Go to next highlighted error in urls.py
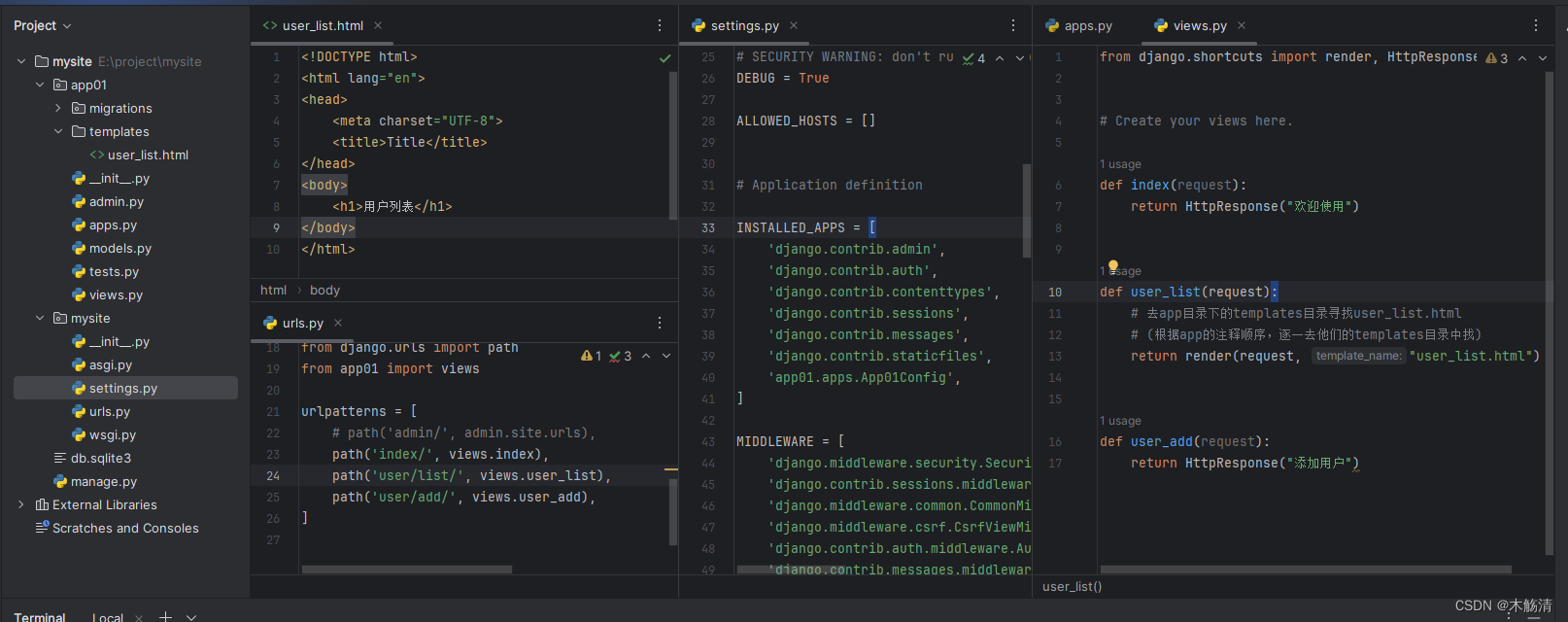The image size is (1568, 622). [x=666, y=356]
